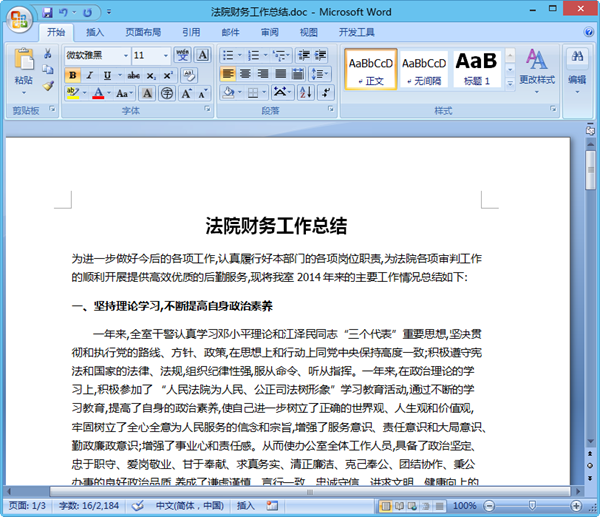Switch to the 视图 tab
The image size is (600, 517).
pos(308,33)
